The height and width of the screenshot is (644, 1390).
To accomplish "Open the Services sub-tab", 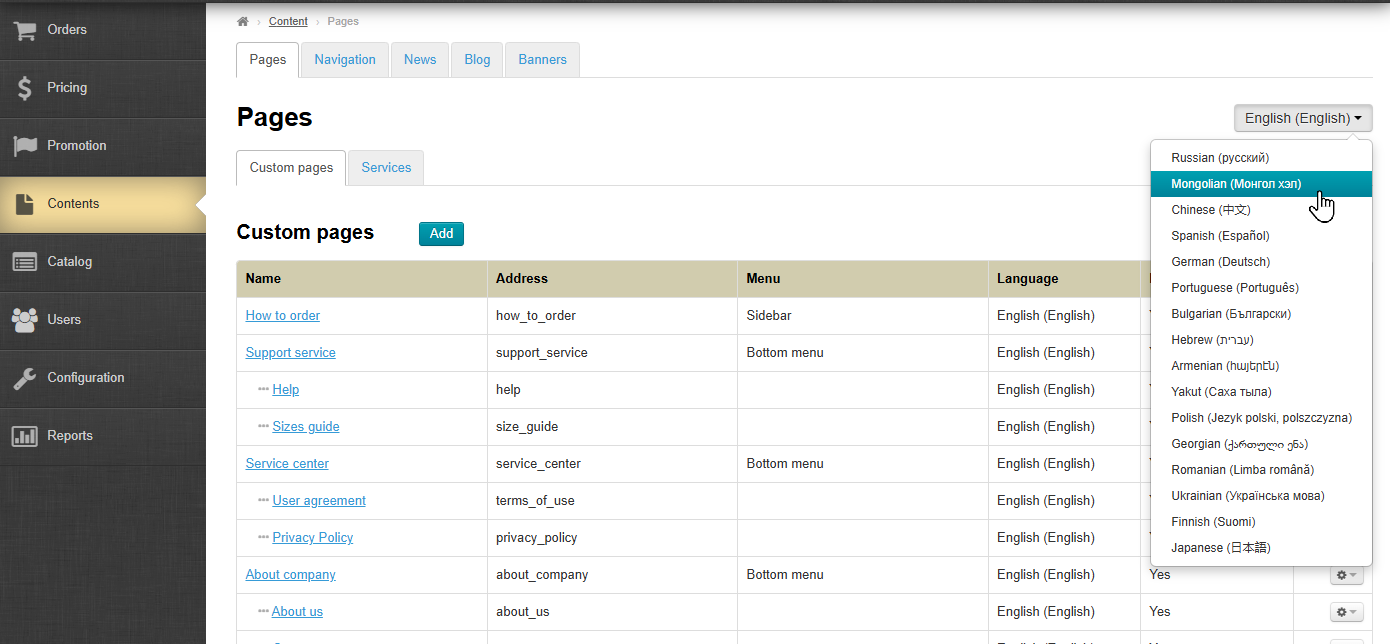I will tap(386, 168).
